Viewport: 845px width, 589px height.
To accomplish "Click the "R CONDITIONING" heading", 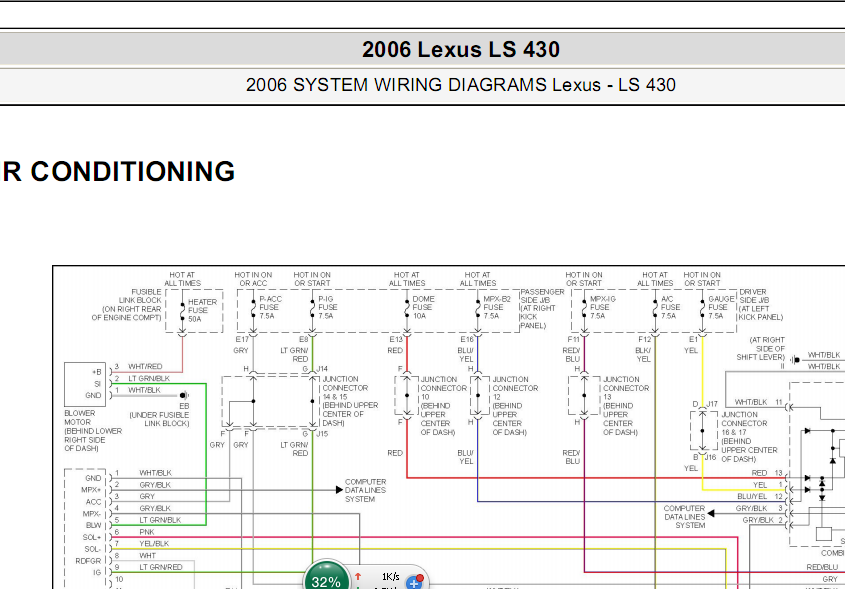I will (119, 171).
